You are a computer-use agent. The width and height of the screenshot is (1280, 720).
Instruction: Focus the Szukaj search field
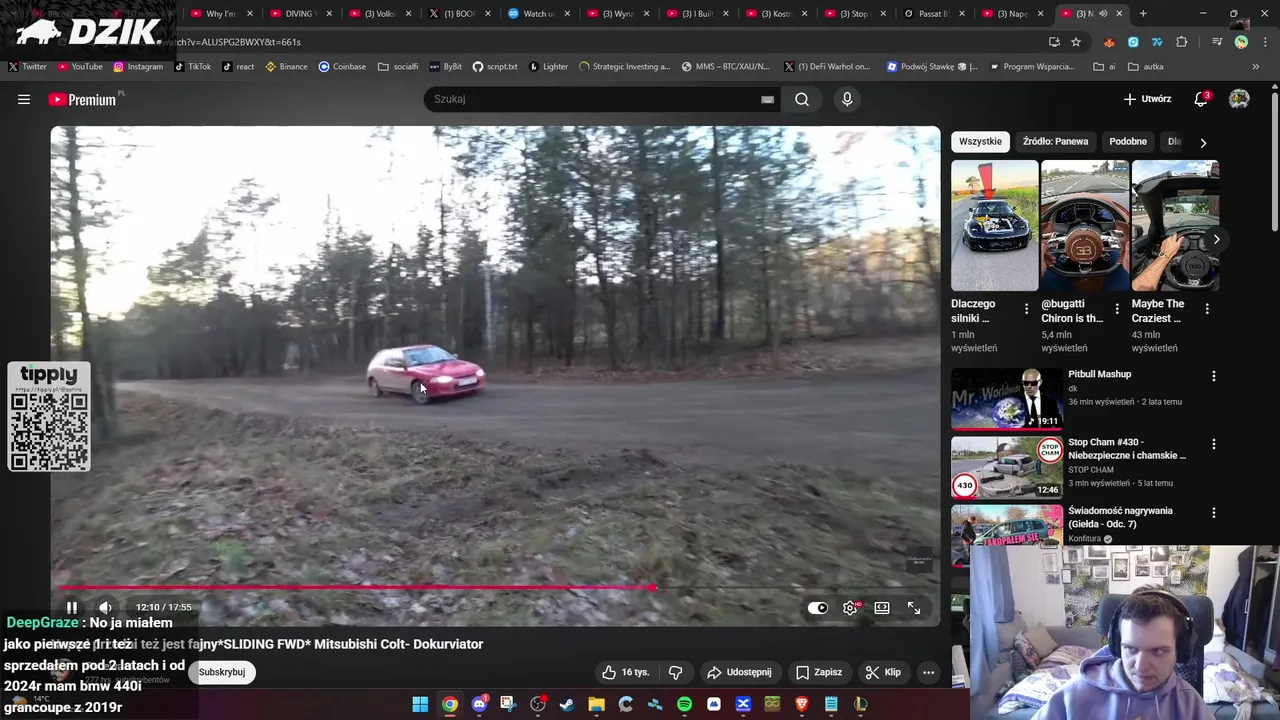tap(603, 99)
